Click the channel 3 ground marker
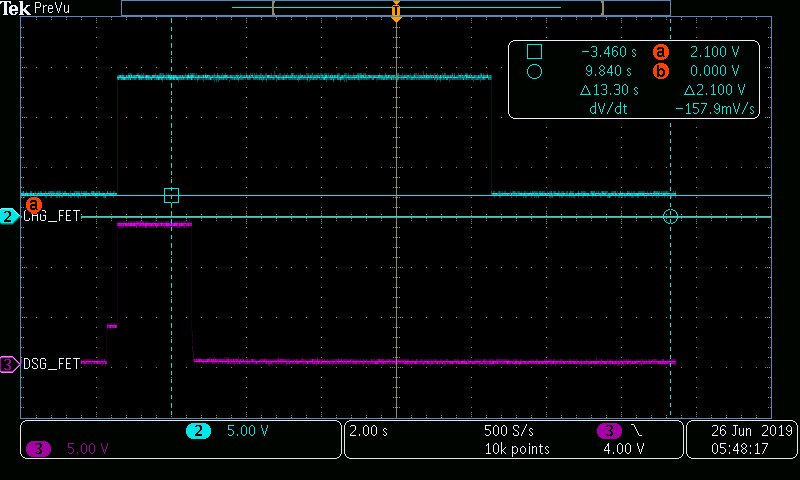The width and height of the screenshot is (800, 480). pyautogui.click(x=9, y=364)
